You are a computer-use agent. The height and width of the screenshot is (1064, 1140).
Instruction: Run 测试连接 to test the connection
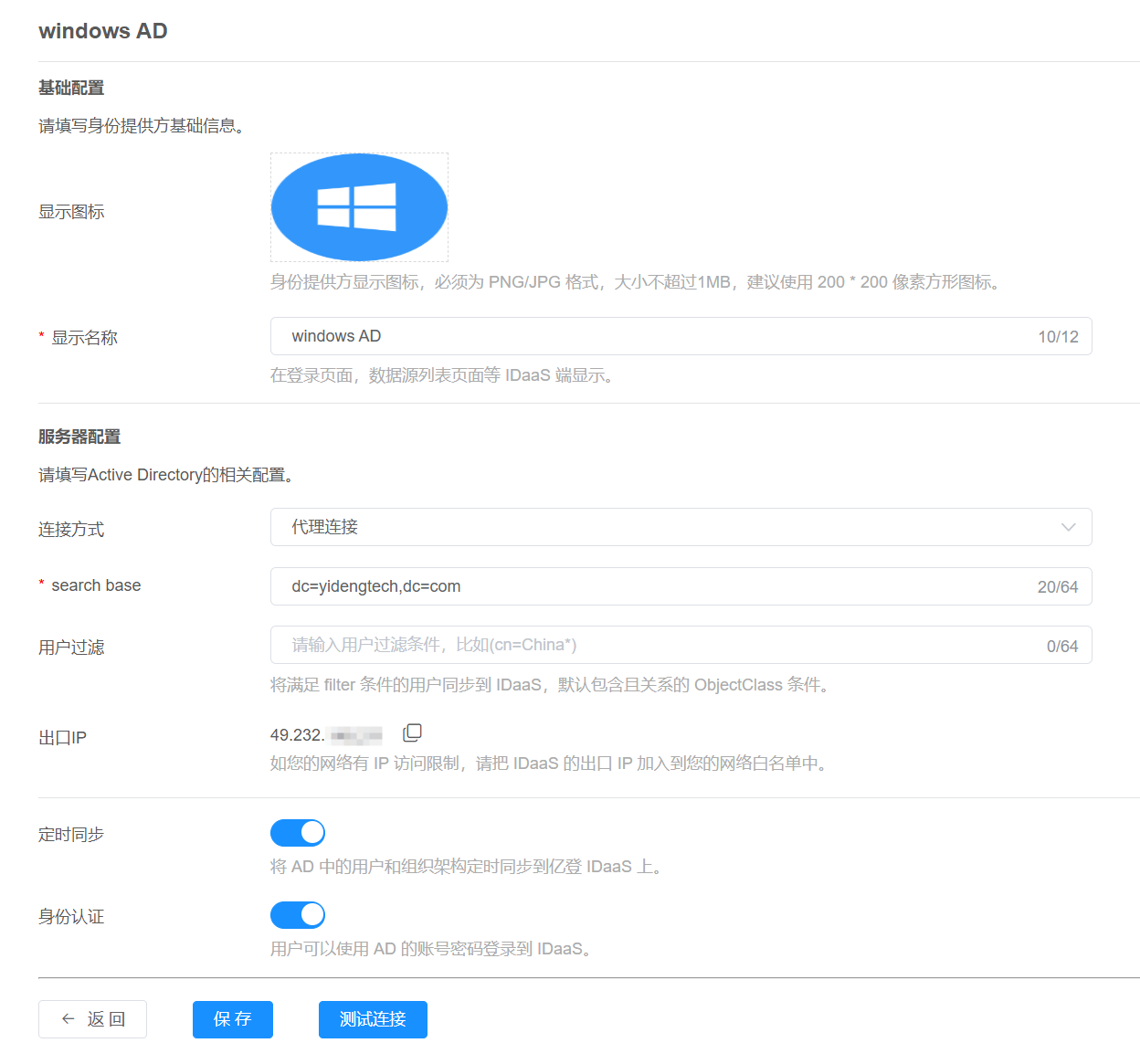373,1019
